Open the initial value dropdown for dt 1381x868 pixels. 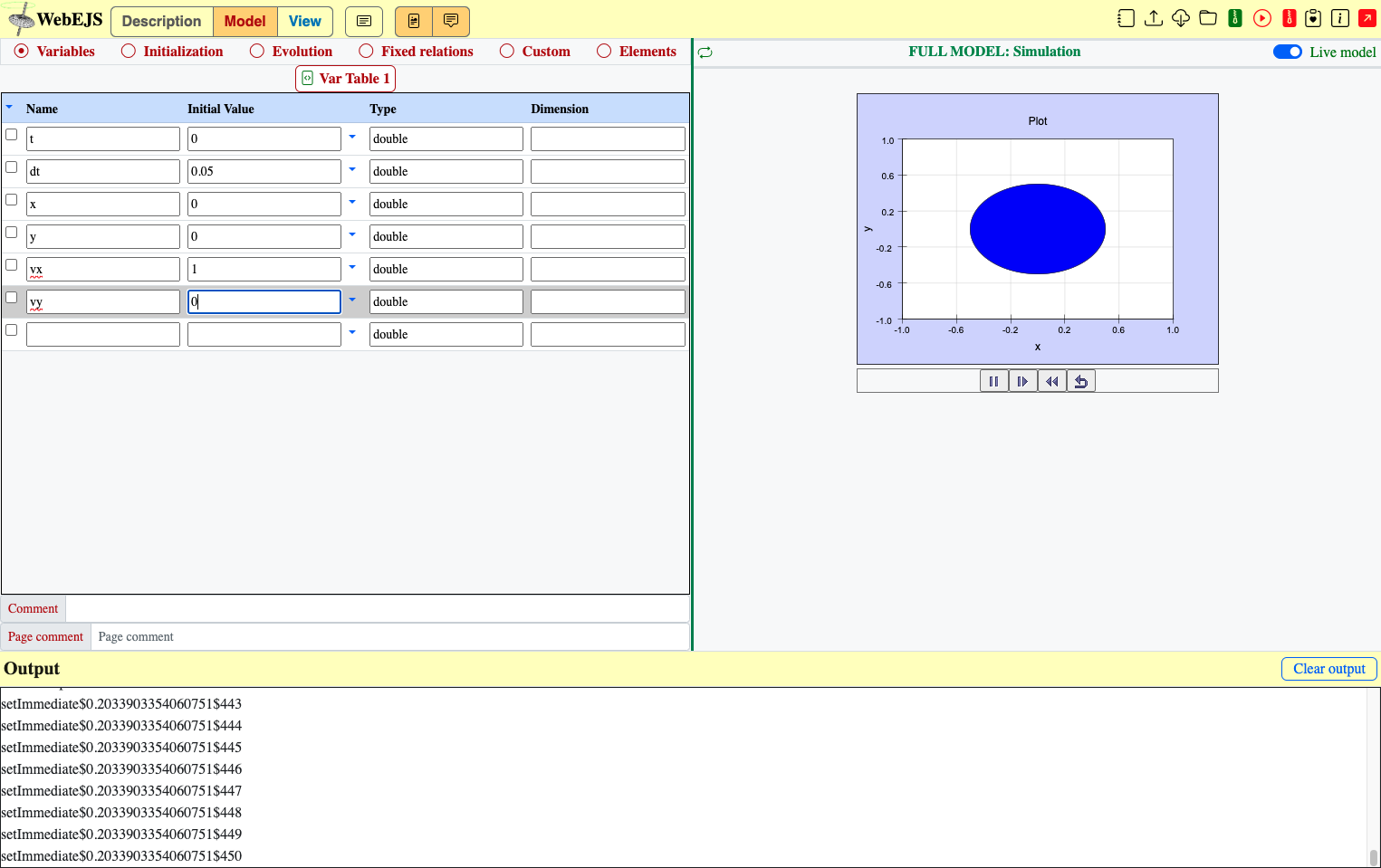tap(352, 169)
